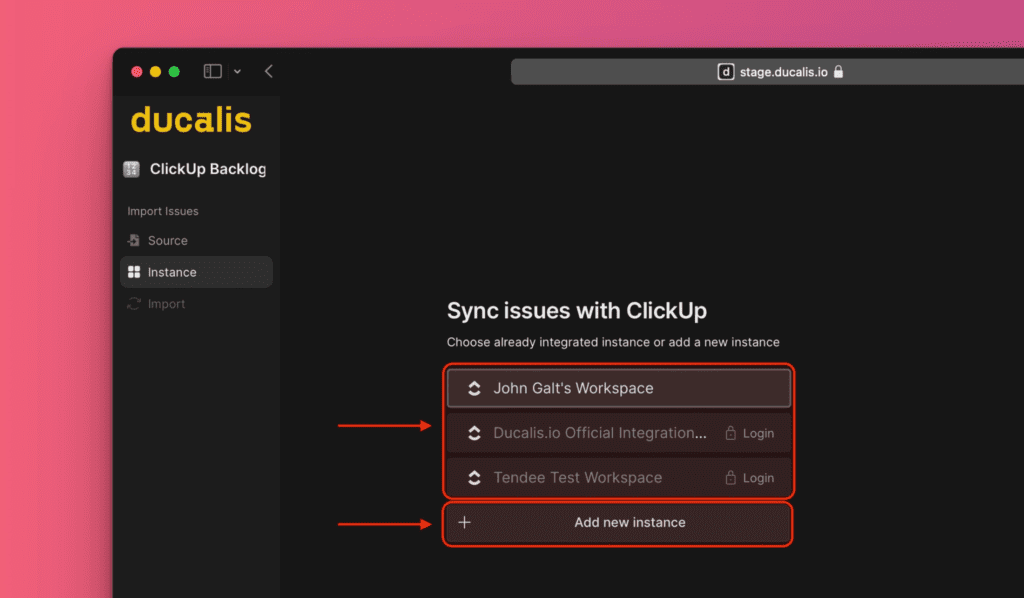1024x598 pixels.
Task: Open the sidebar options chevron
Action: coord(238,72)
